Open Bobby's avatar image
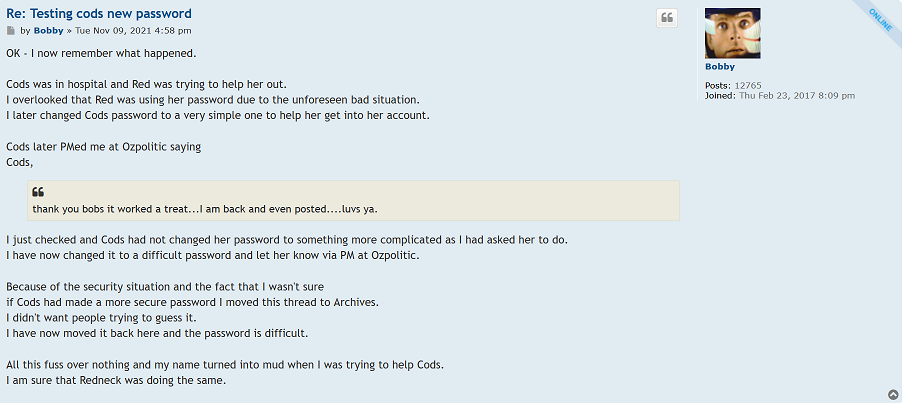This screenshot has height=403, width=904. click(x=732, y=33)
